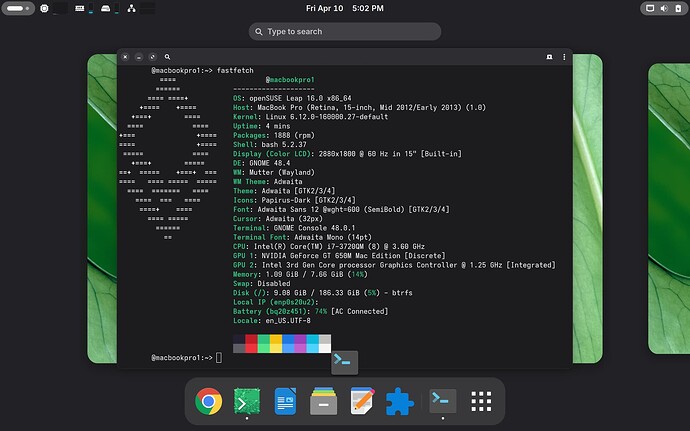The height and width of the screenshot is (431, 690).
Task: Close the terminal window preview
Action: (x=125, y=57)
